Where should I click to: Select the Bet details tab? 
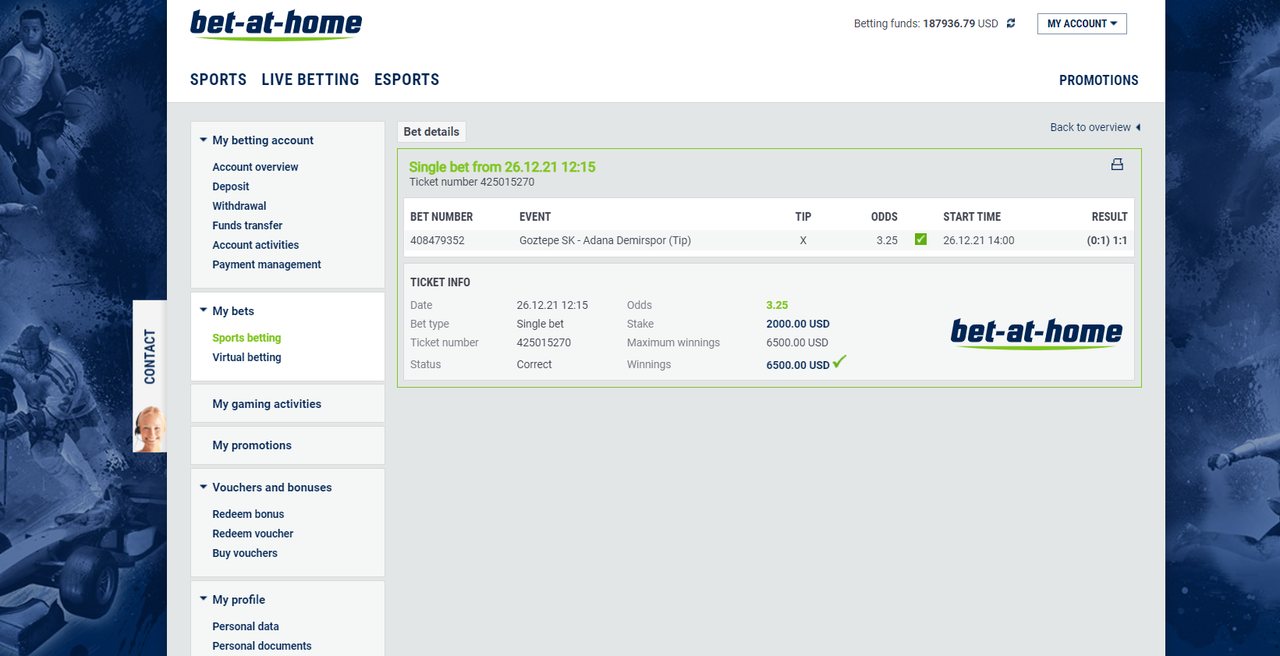point(432,132)
